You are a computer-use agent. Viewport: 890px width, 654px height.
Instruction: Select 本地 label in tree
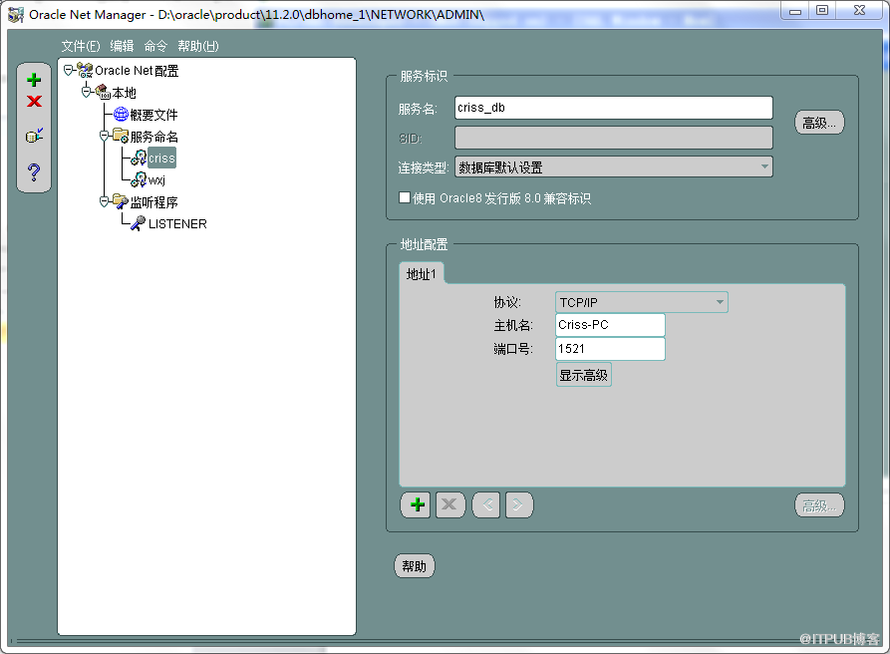coord(124,93)
